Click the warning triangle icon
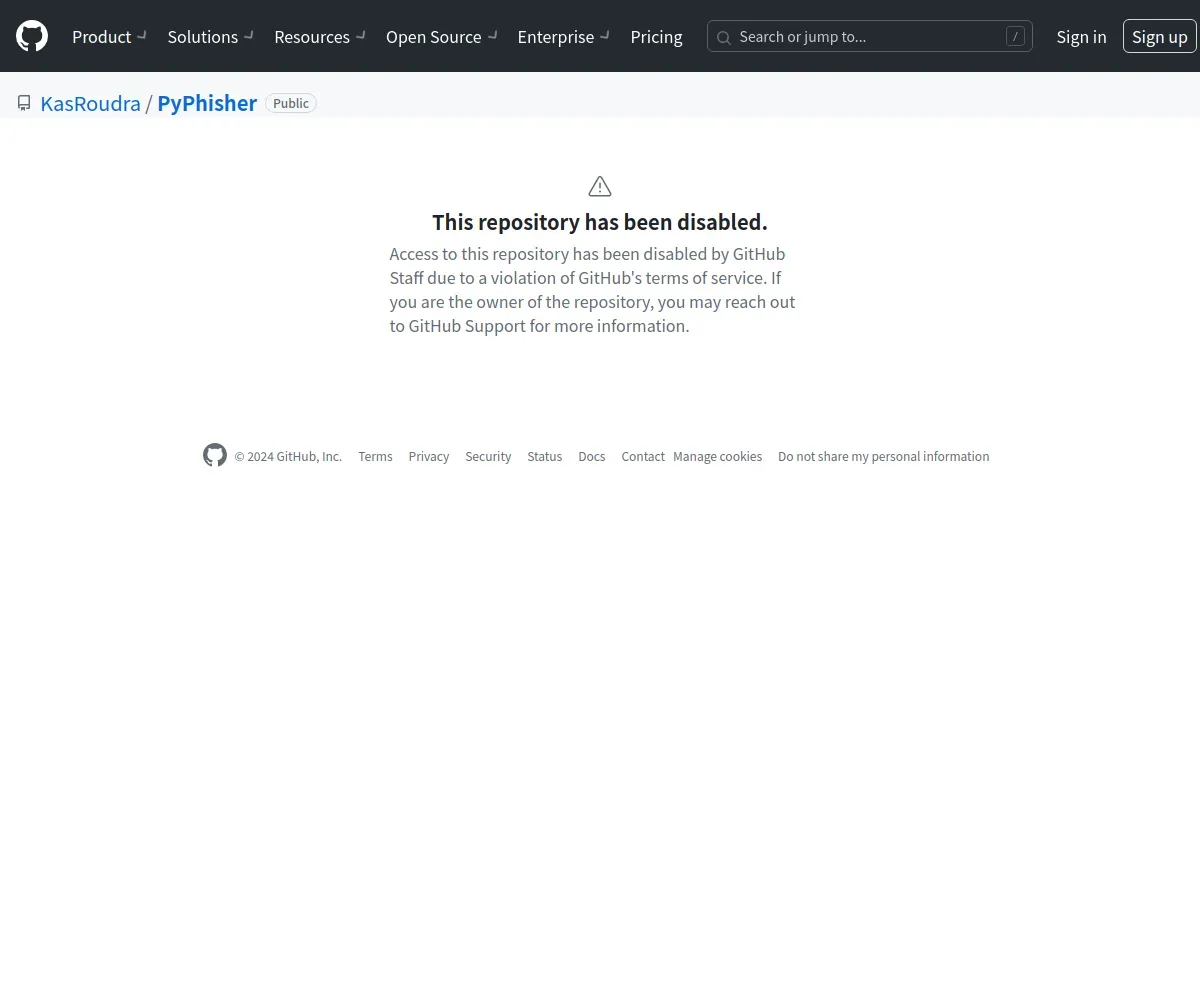The height and width of the screenshot is (1000, 1200). click(600, 186)
